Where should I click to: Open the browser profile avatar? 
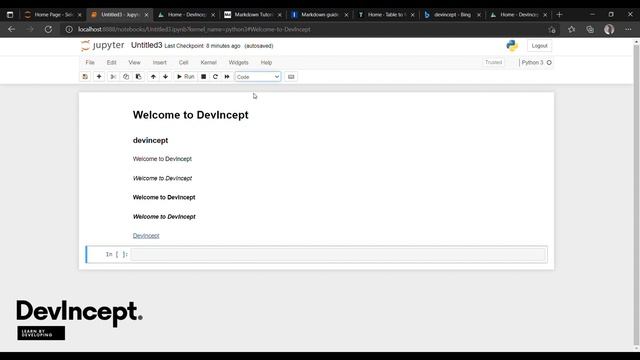click(609, 29)
